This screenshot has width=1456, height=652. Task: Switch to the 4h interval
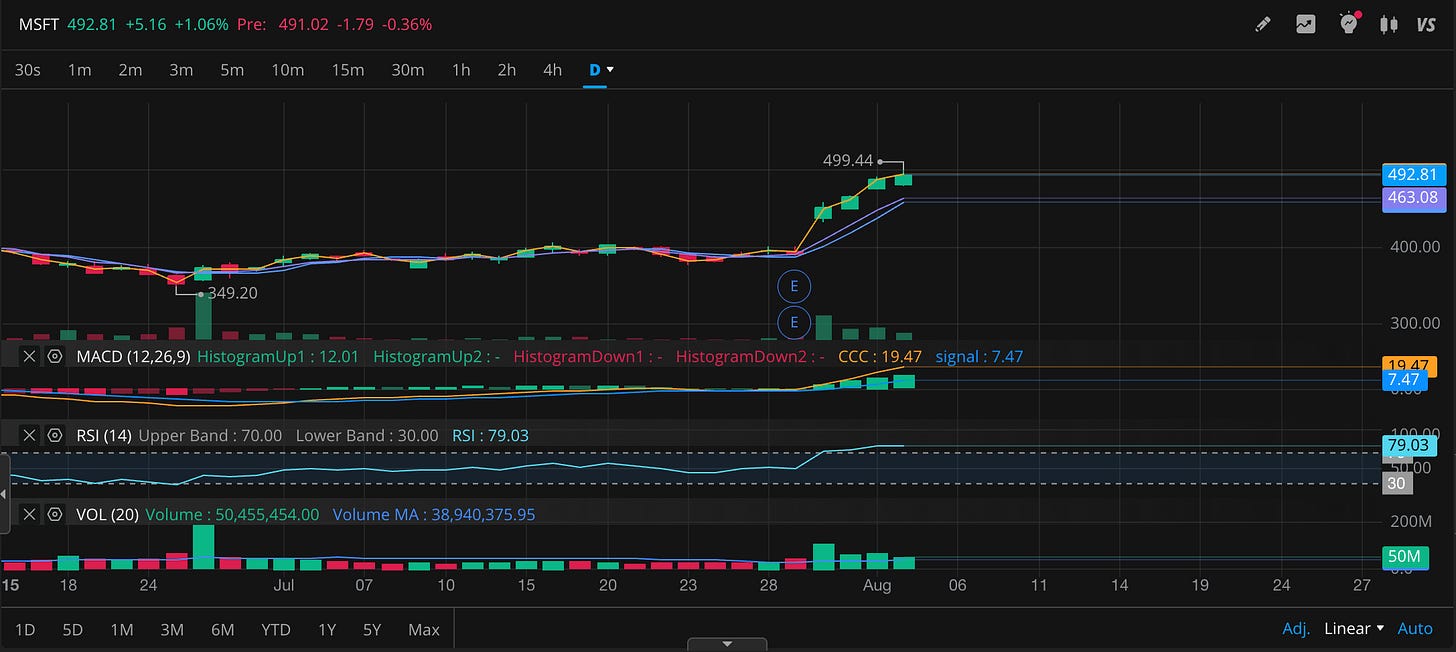click(x=552, y=70)
